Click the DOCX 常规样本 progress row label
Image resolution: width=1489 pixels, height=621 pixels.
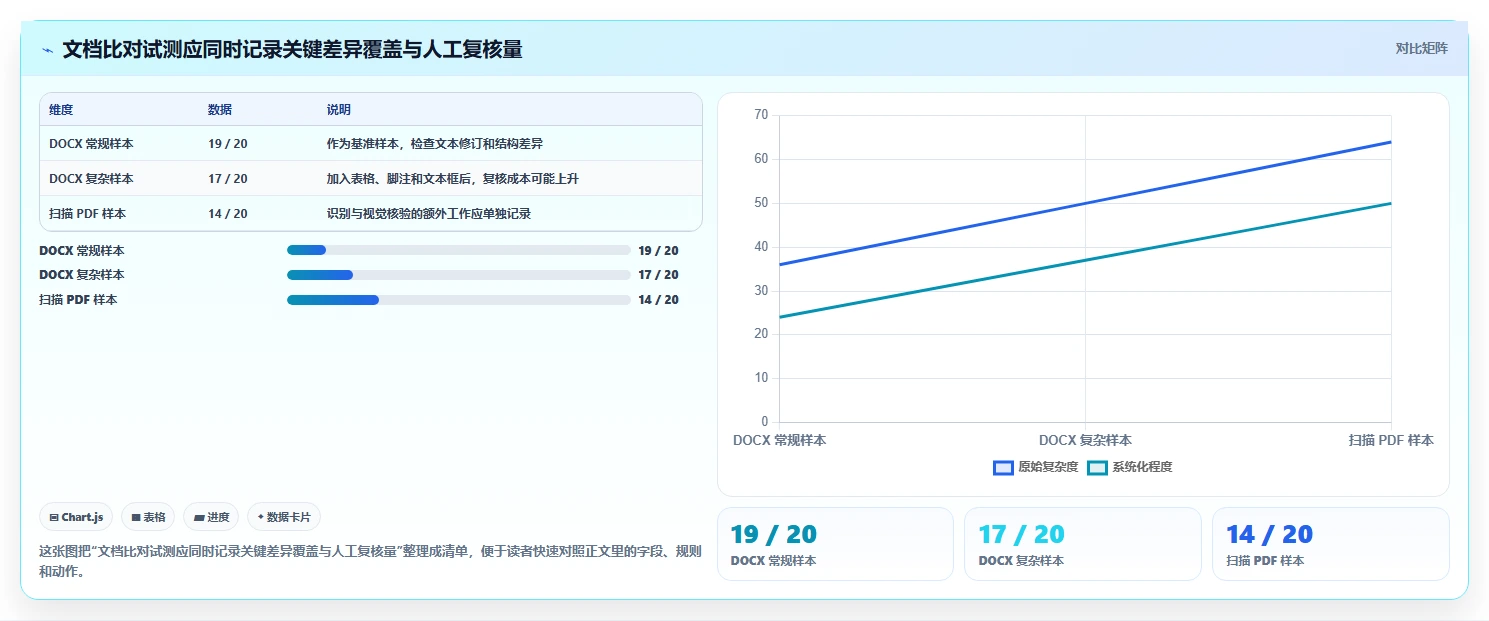(82, 251)
